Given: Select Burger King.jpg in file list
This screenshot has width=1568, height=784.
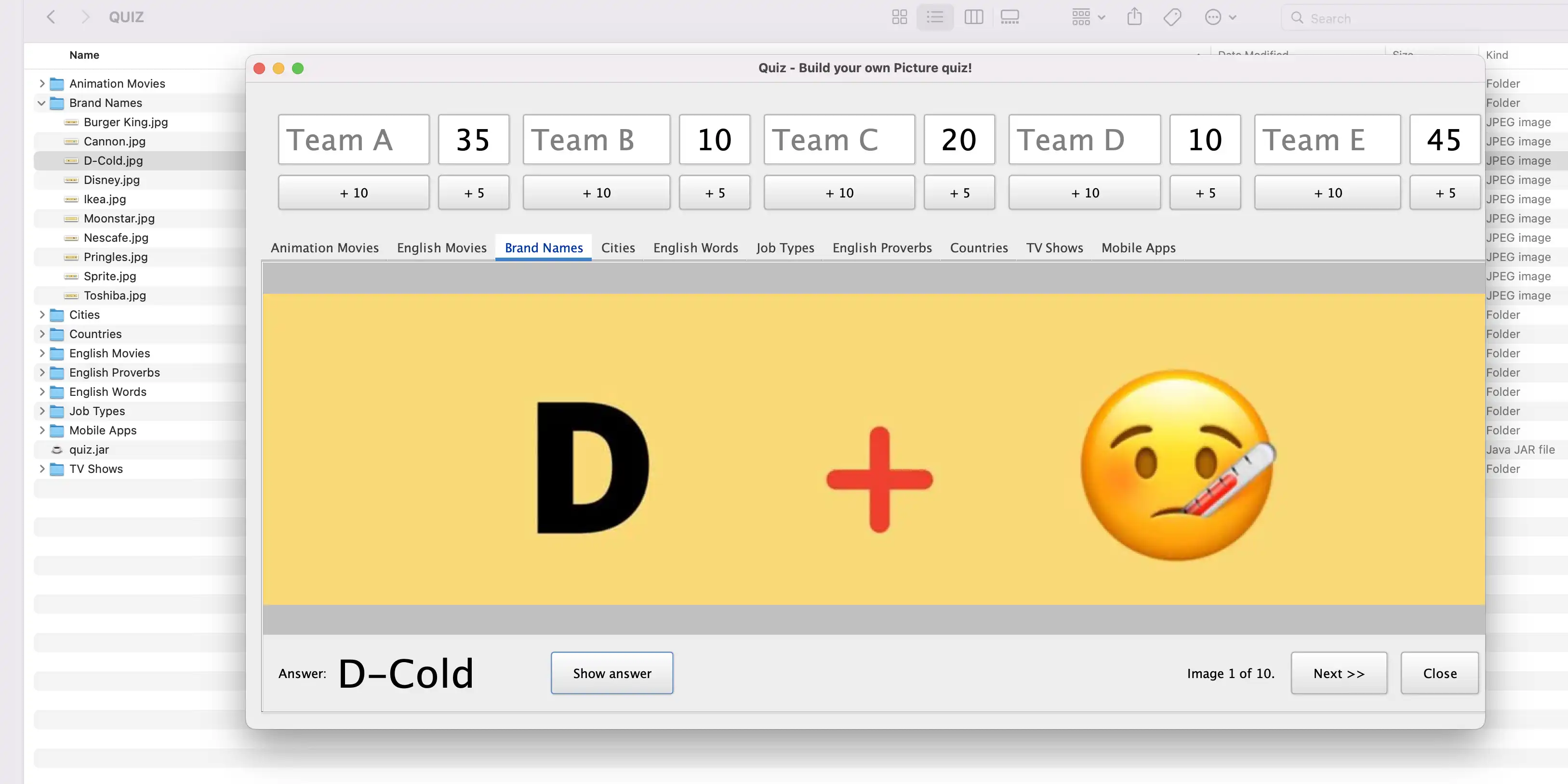Looking at the screenshot, I should 127,121.
